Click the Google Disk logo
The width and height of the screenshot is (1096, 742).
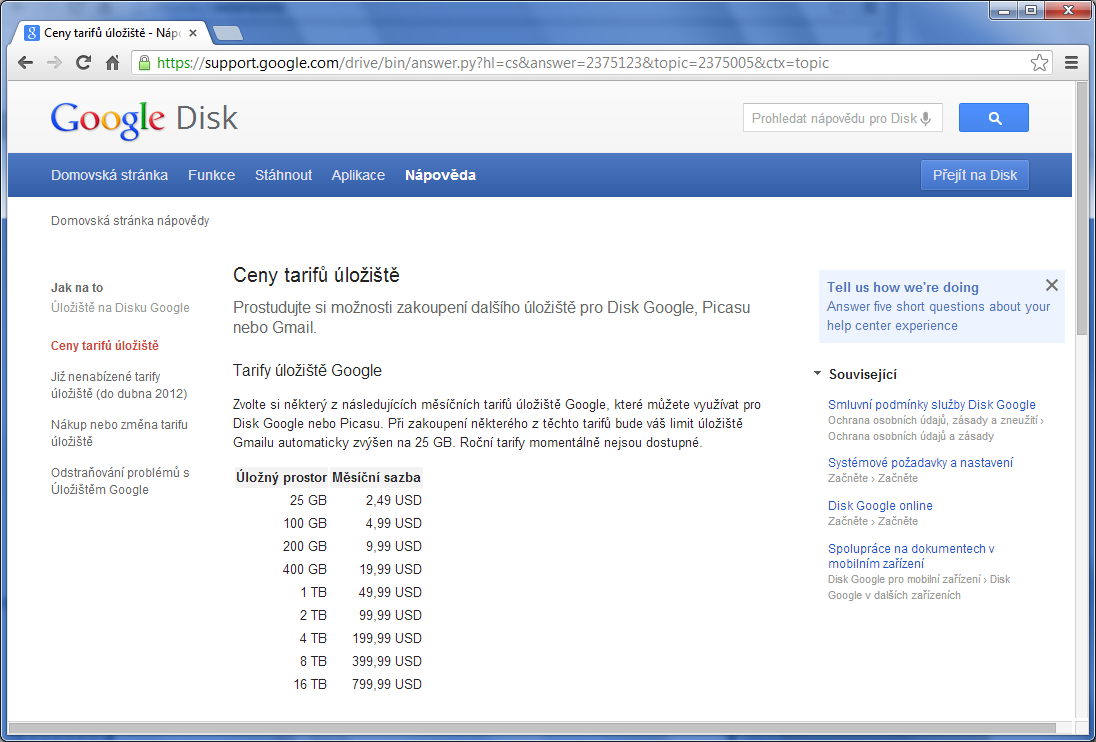(x=144, y=119)
